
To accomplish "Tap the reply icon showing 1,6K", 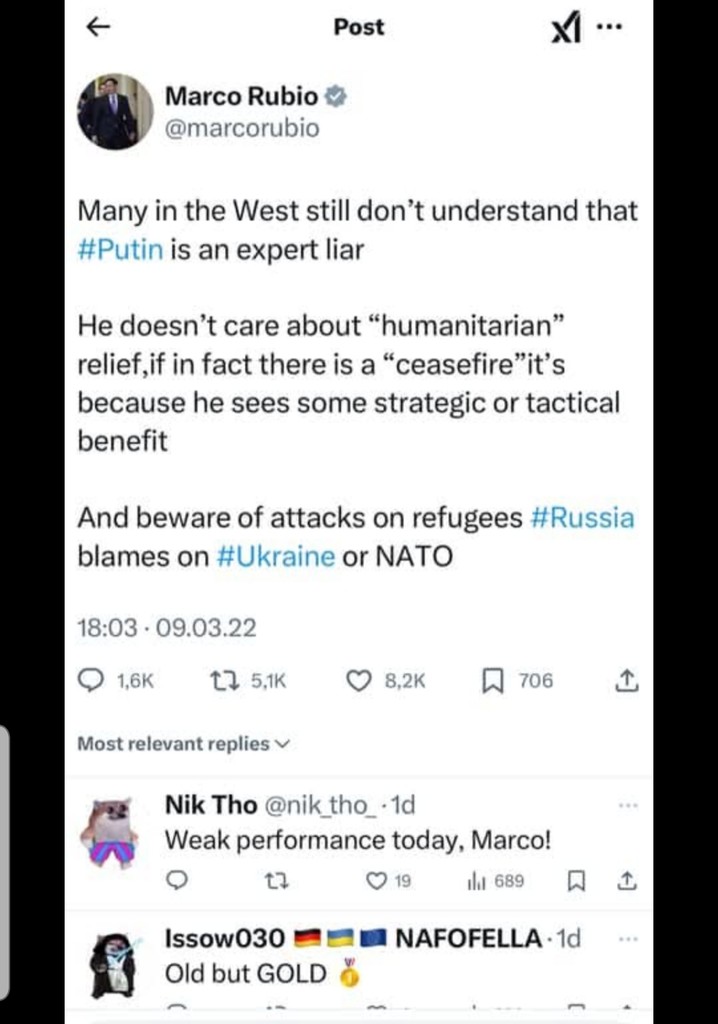I will pos(92,681).
